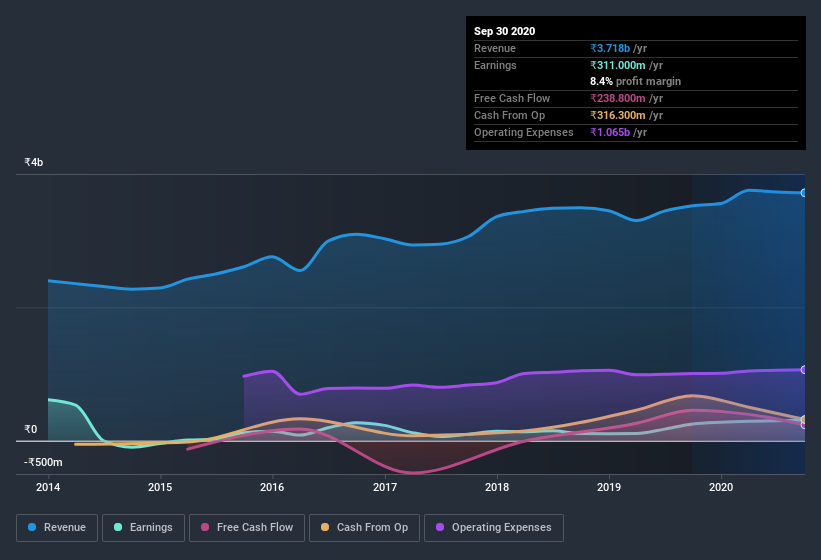Toggle the Earnings legend button

[143, 528]
